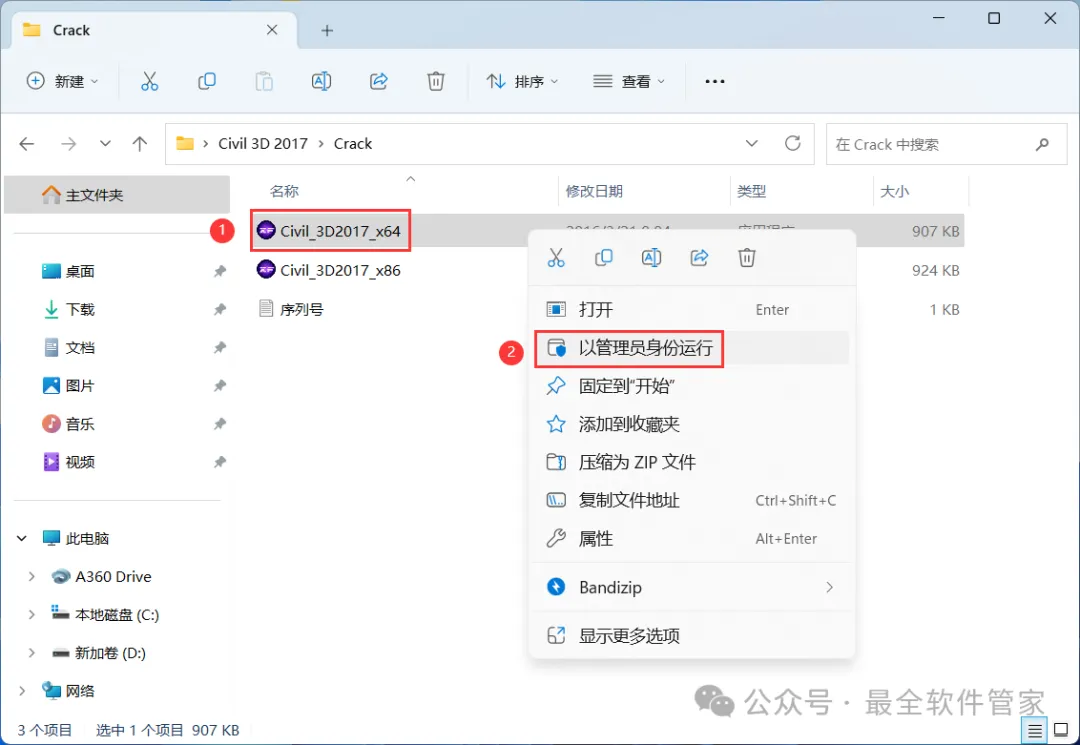Click the toolbar Cut scissors icon
Viewport: 1080px width, 745px height.
point(149,81)
